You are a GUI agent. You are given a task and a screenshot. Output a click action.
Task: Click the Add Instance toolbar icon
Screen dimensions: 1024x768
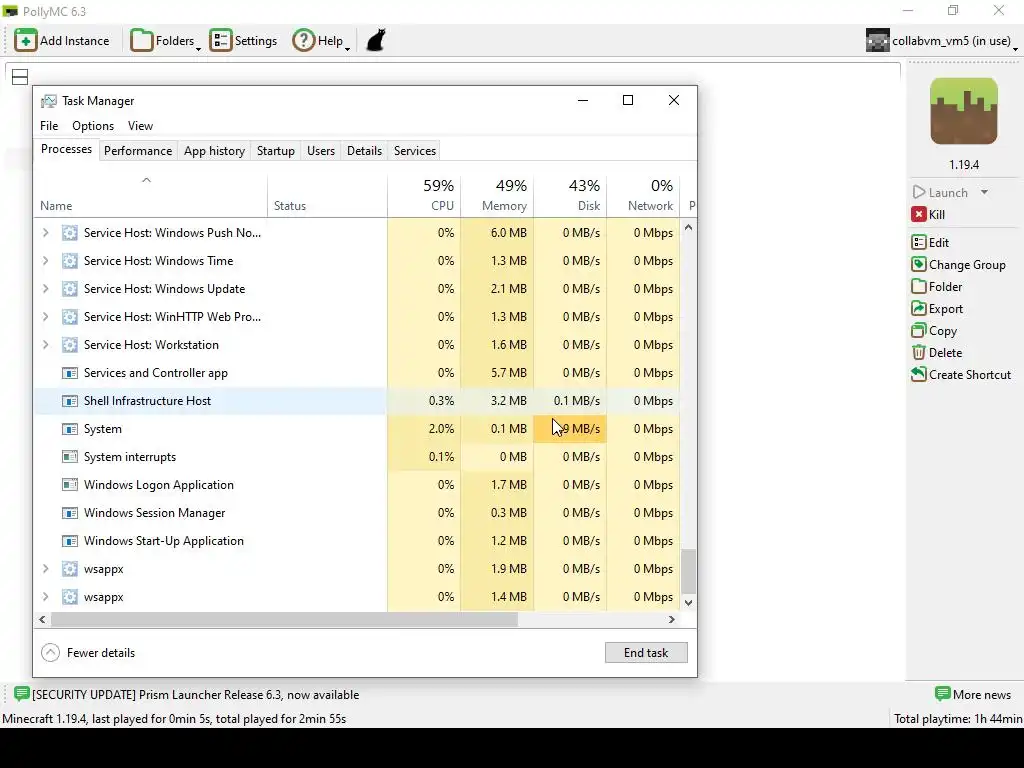[25, 40]
